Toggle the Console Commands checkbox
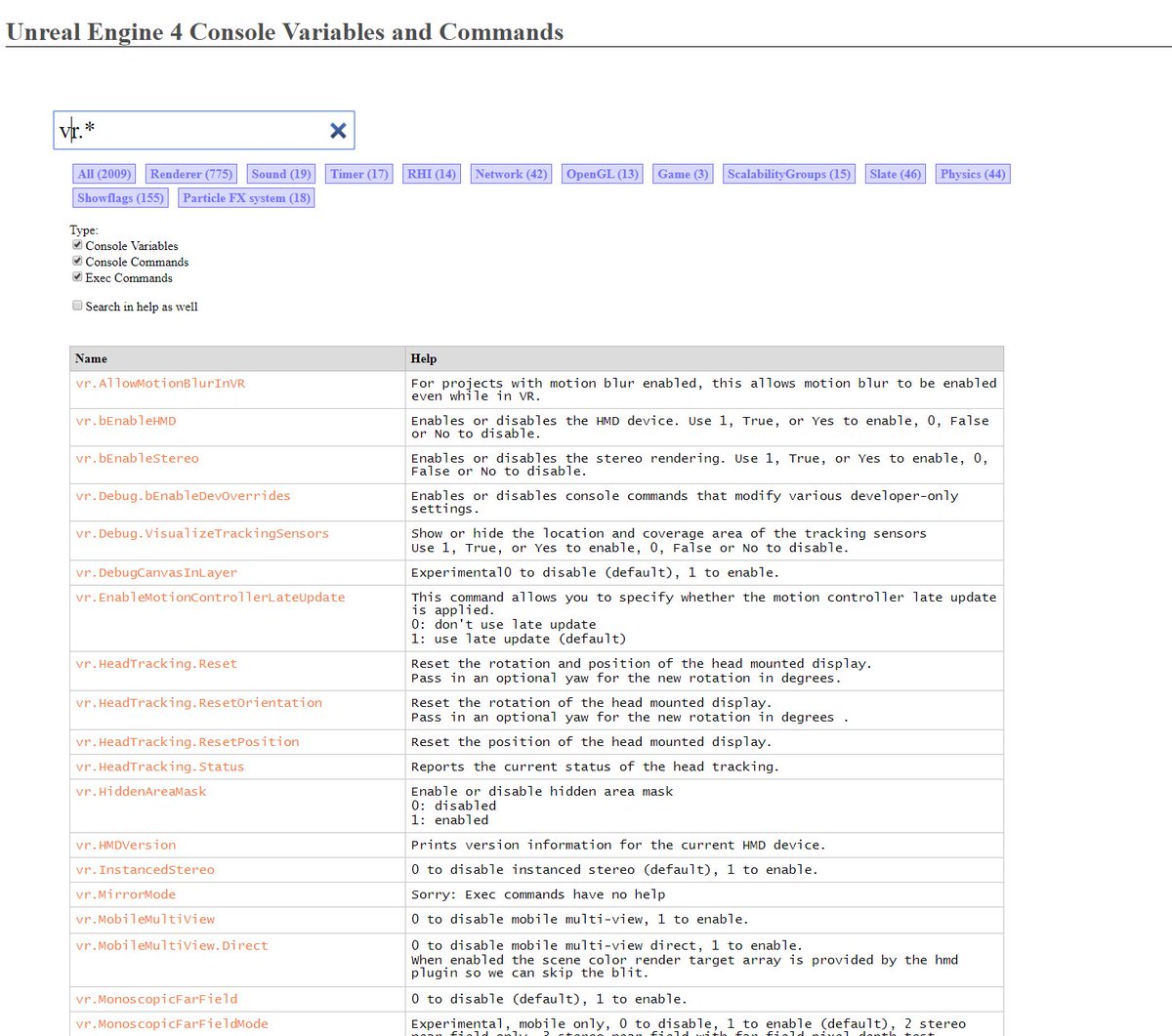This screenshot has width=1172, height=1036. [x=77, y=261]
